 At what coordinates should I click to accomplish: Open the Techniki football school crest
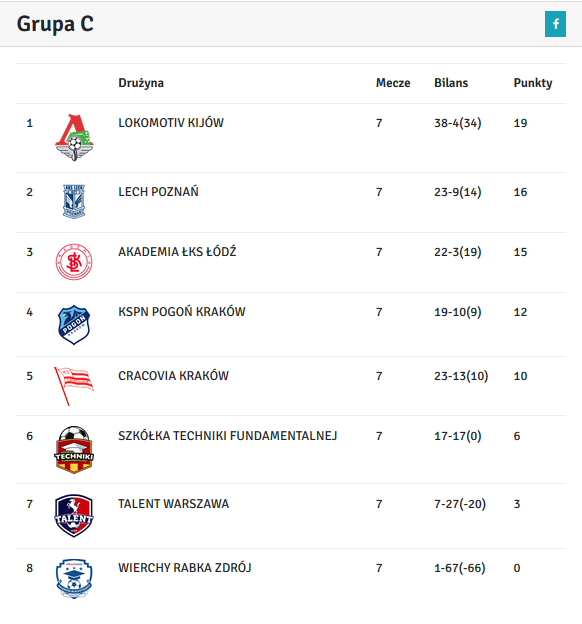point(74,450)
